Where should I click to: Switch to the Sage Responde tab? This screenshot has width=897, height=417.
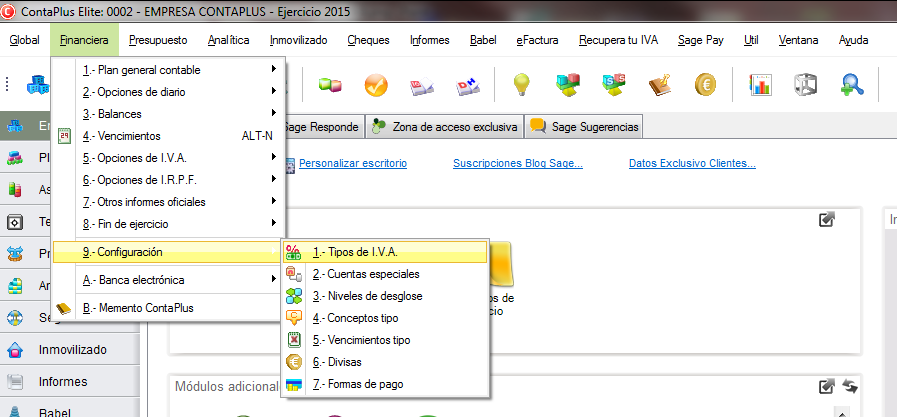[x=323, y=127]
